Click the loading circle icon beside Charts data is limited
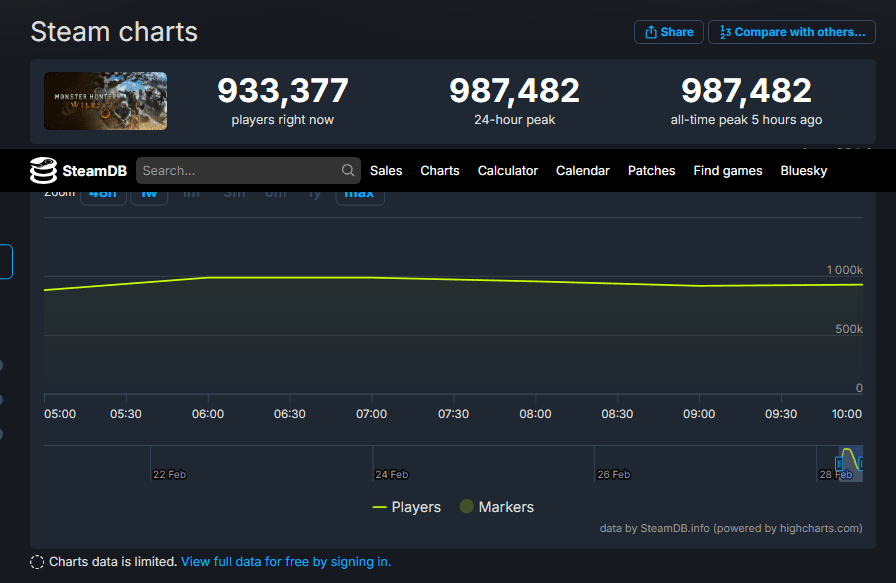896x583 pixels. (37, 562)
